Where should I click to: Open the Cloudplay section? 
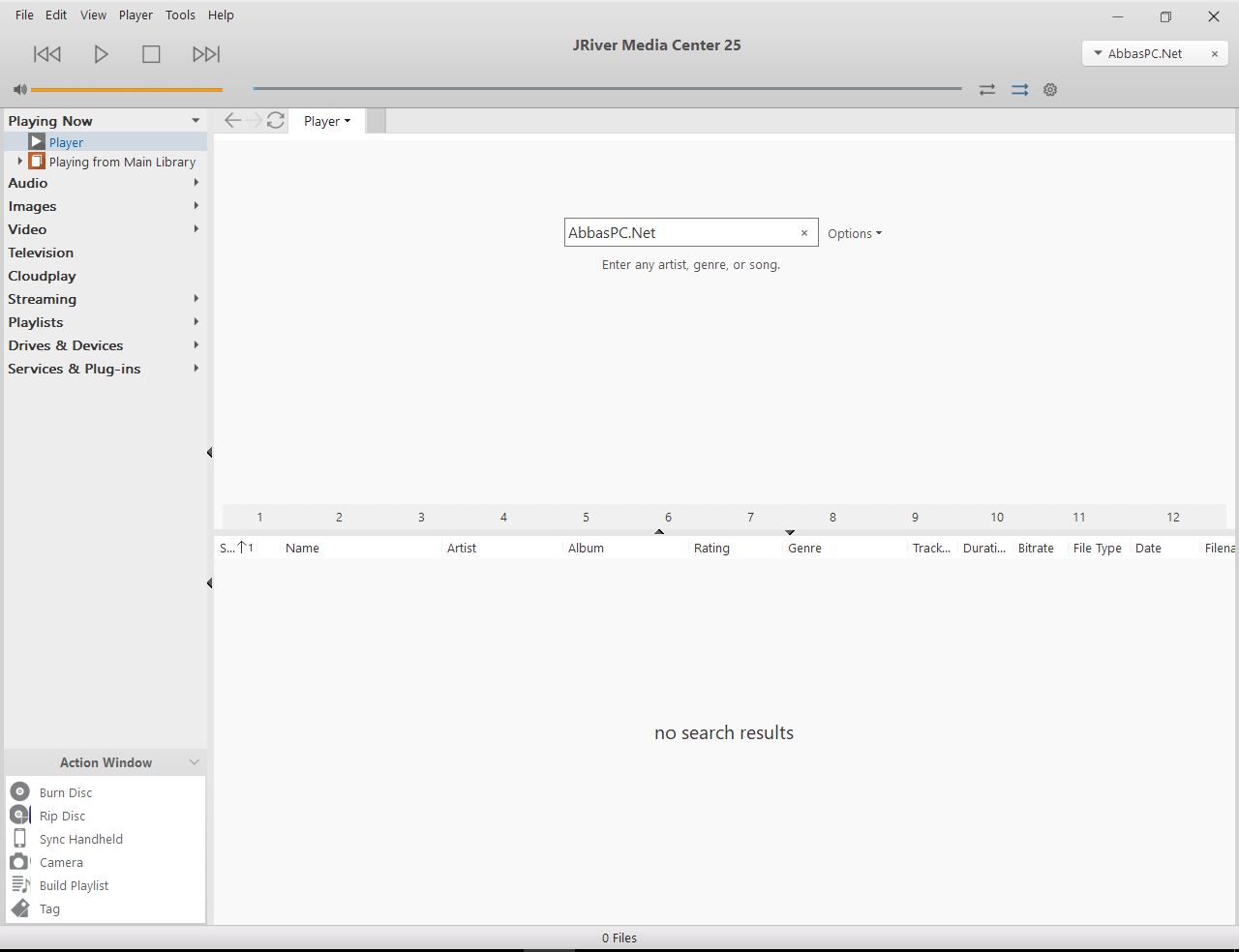coord(42,276)
